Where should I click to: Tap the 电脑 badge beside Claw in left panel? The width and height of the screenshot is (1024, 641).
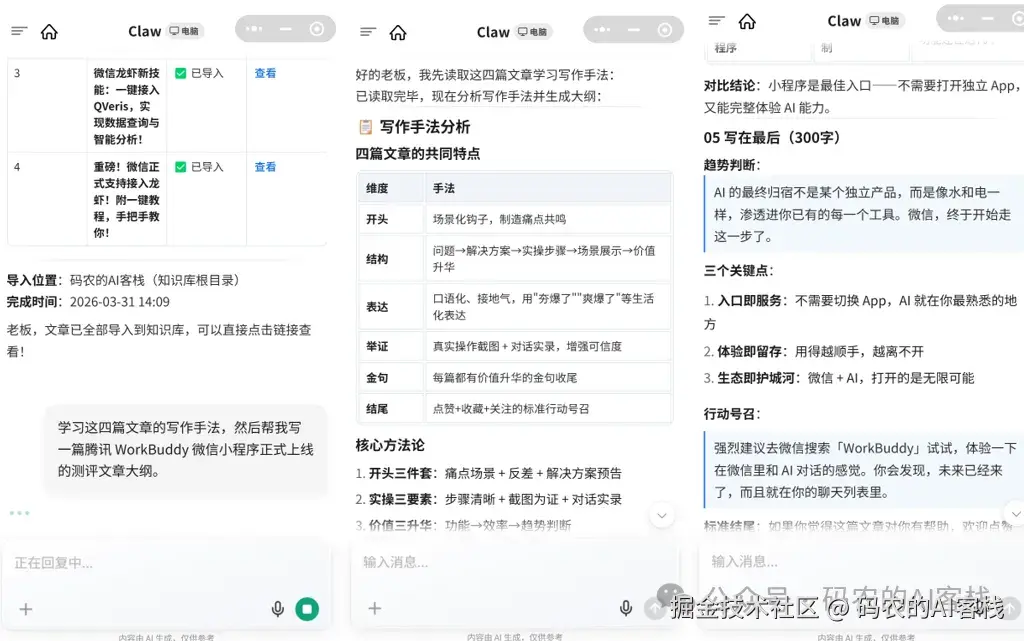185,31
